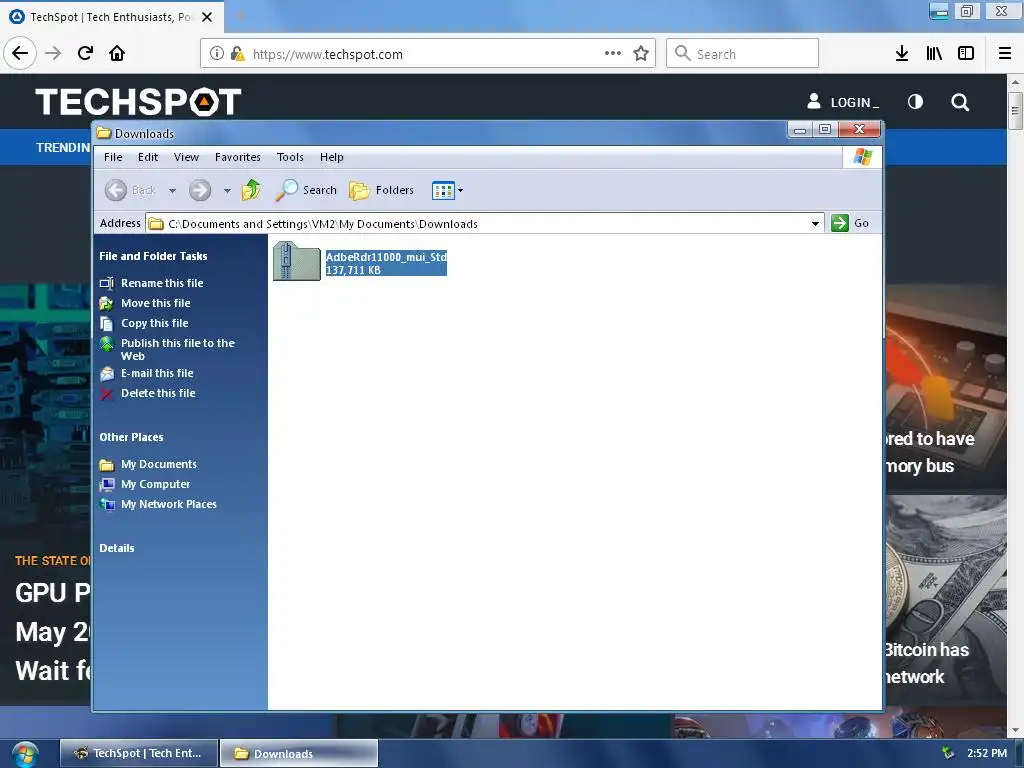Screen dimensions: 1024x768
Task: Go to Firefox home page icon
Action: point(117,53)
